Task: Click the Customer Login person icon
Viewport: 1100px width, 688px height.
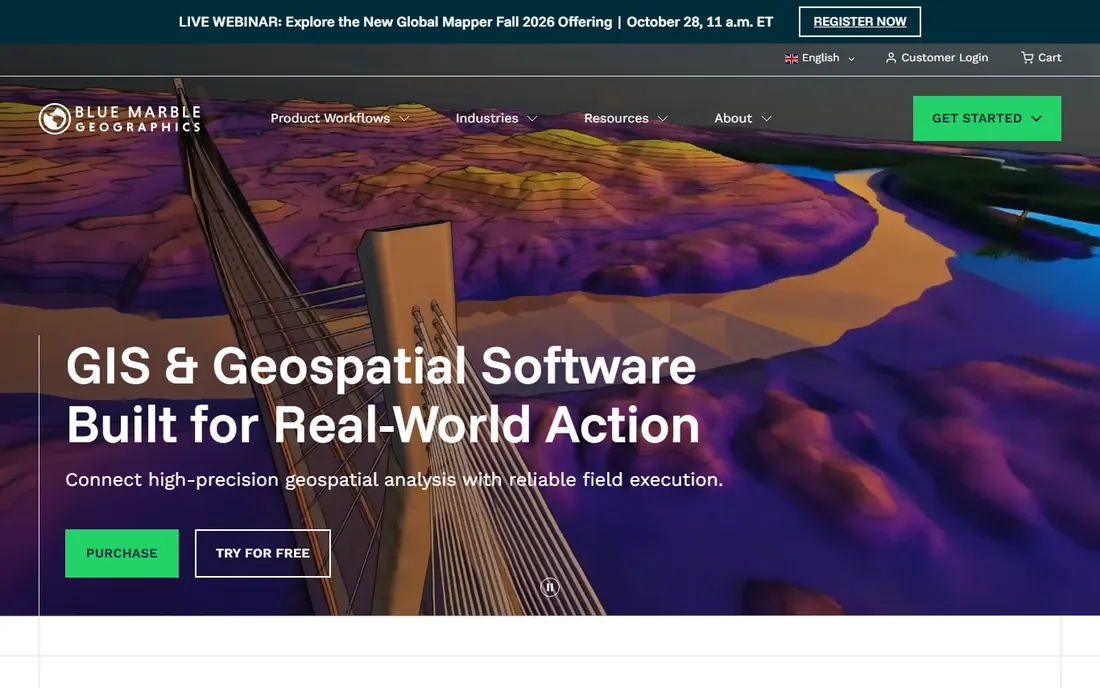Action: (891, 58)
